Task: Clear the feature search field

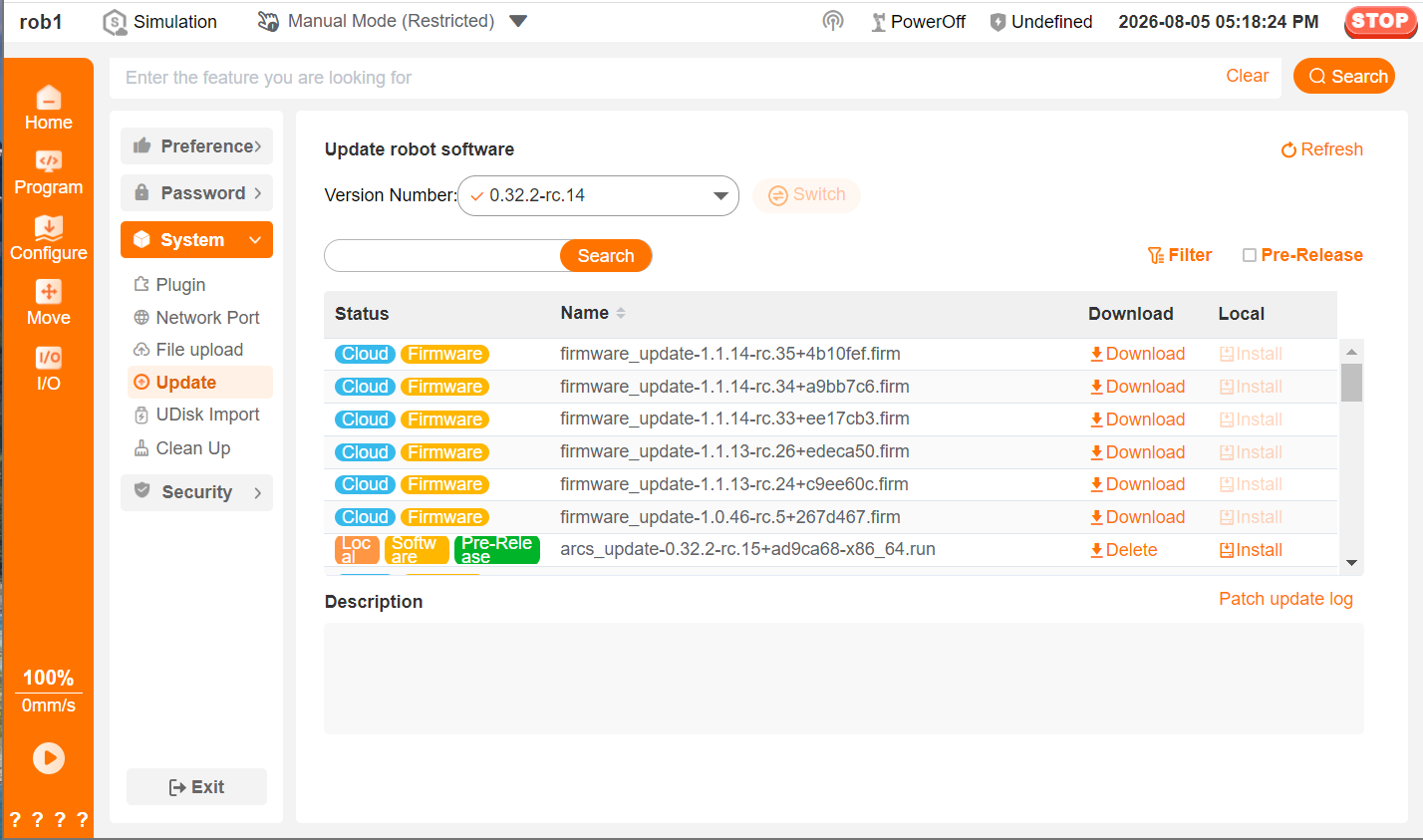Action: tap(1247, 77)
